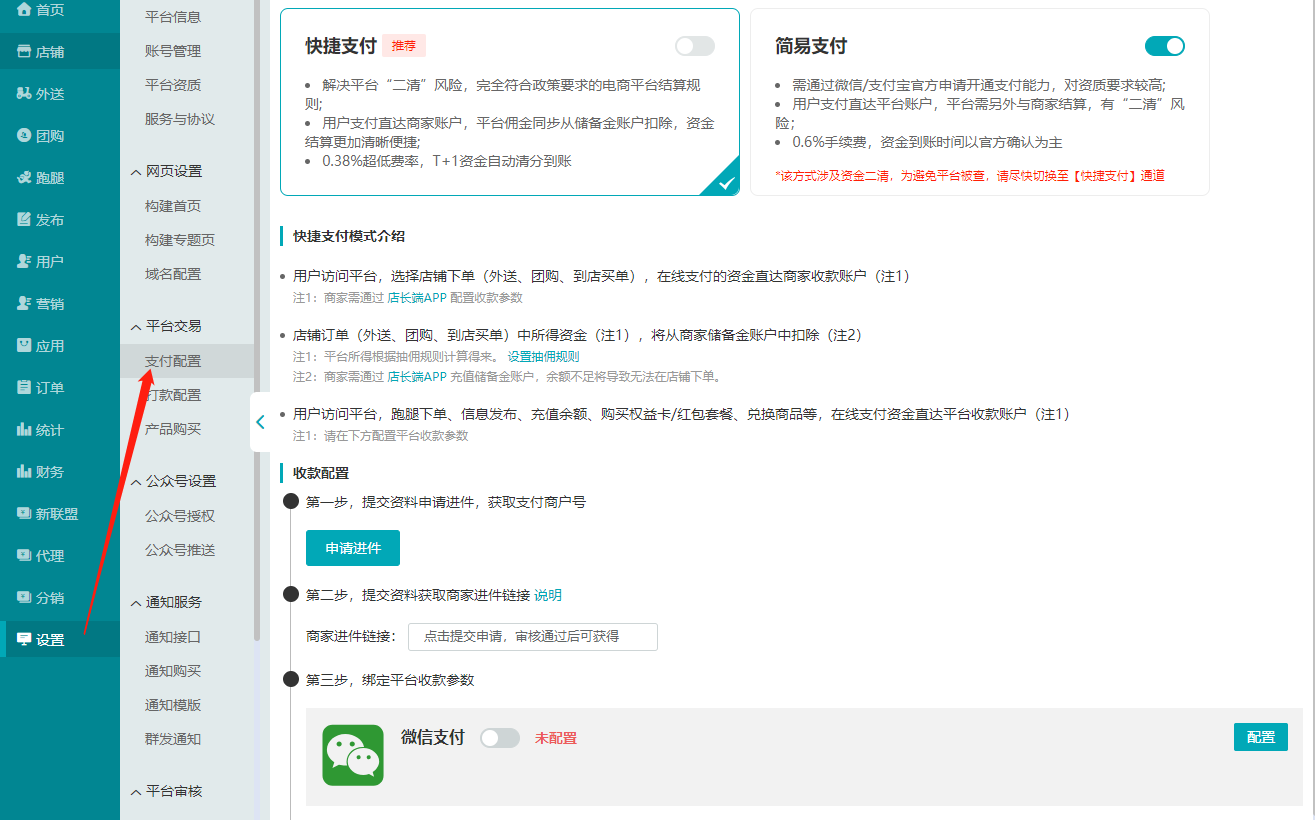Enable the 快捷支付 toggle switch
The height and width of the screenshot is (820, 1315).
[x=695, y=46]
